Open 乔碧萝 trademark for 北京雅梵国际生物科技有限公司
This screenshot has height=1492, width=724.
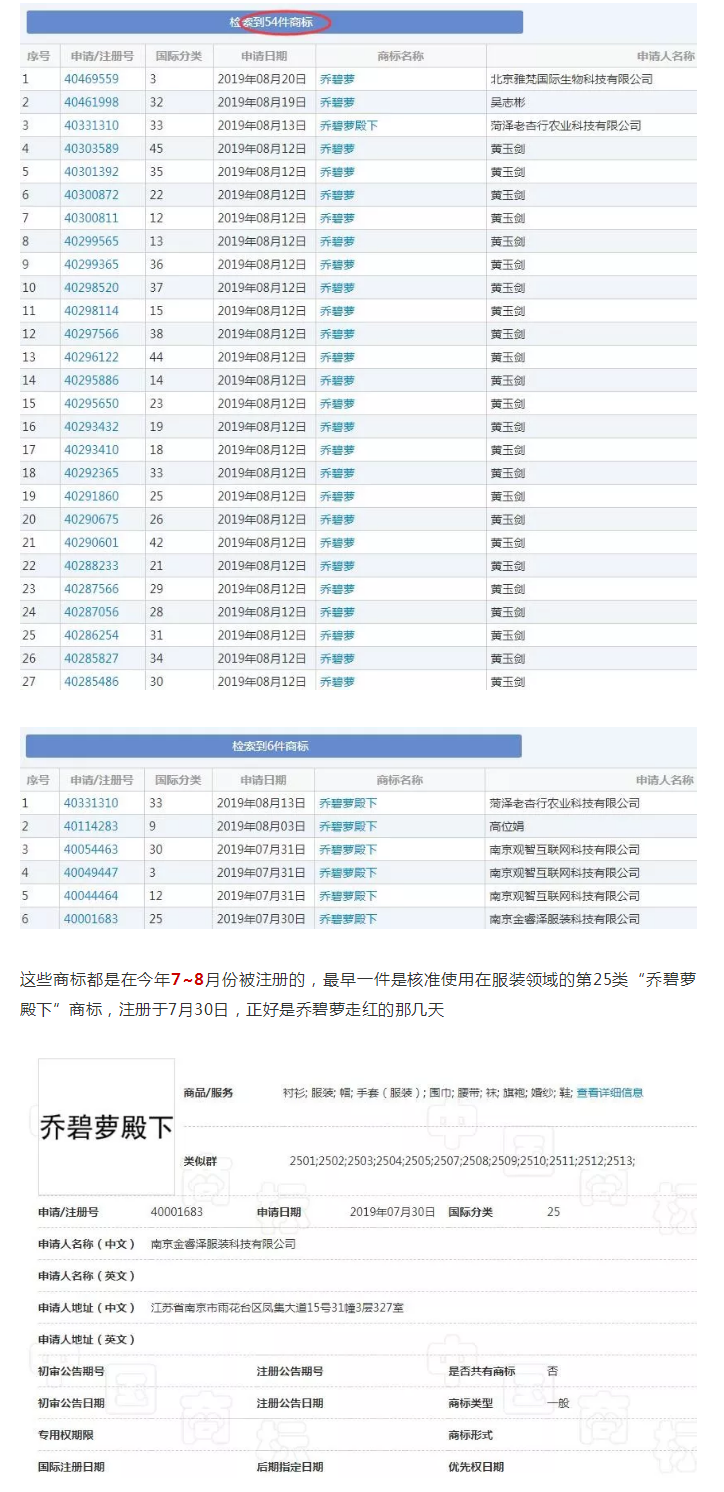(x=337, y=79)
